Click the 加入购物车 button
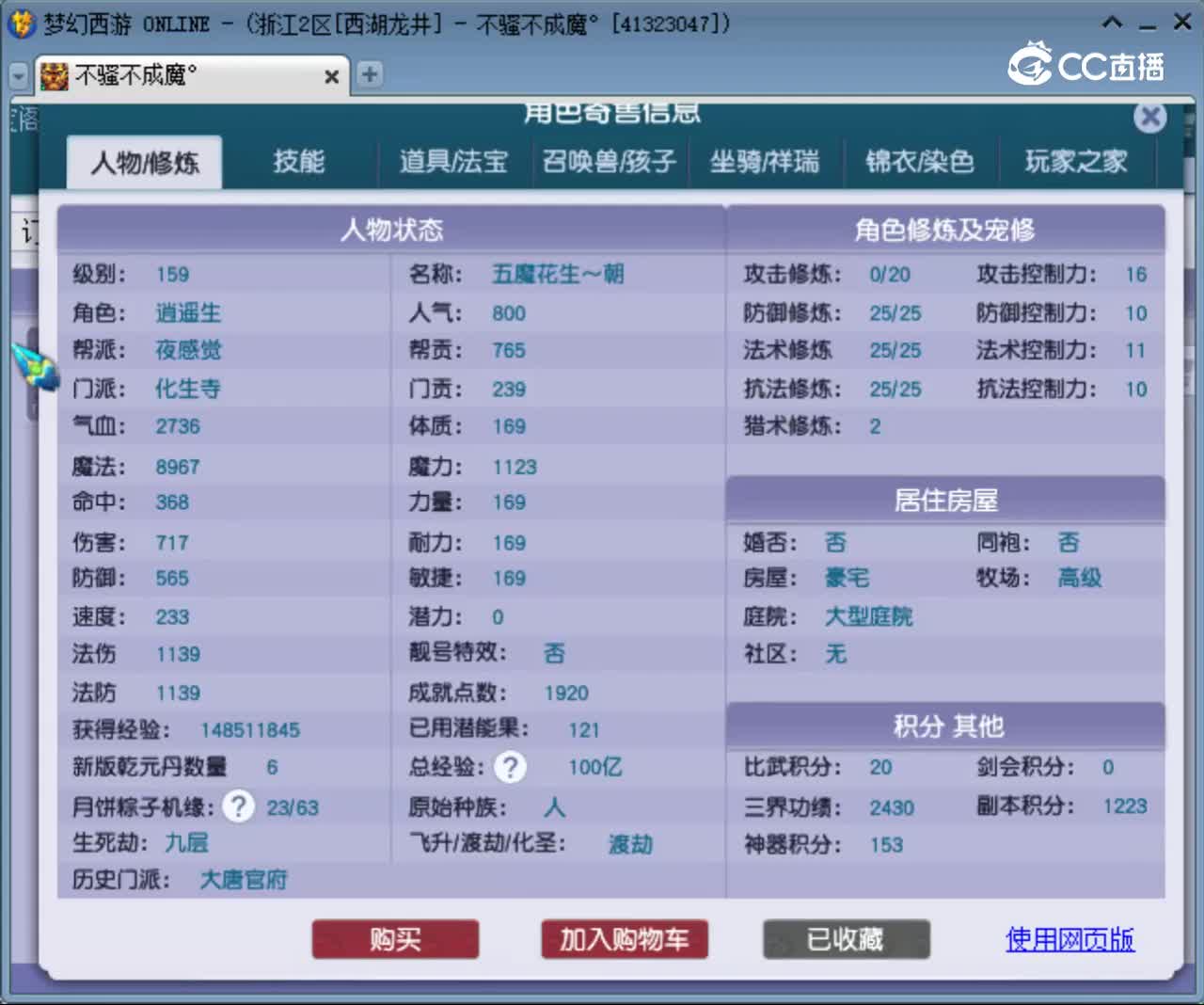 tap(625, 939)
